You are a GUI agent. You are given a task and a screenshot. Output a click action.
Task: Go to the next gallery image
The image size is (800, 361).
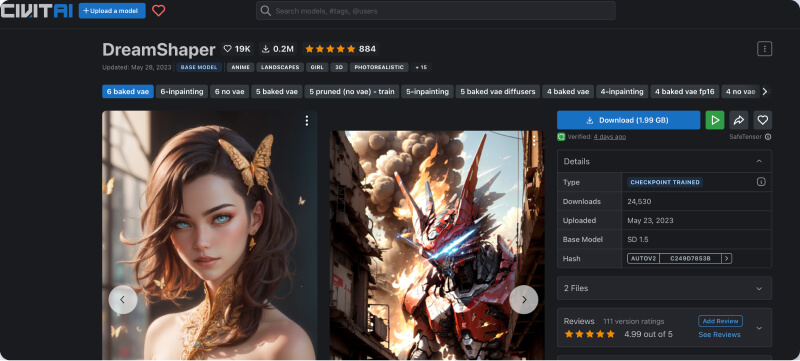(523, 299)
